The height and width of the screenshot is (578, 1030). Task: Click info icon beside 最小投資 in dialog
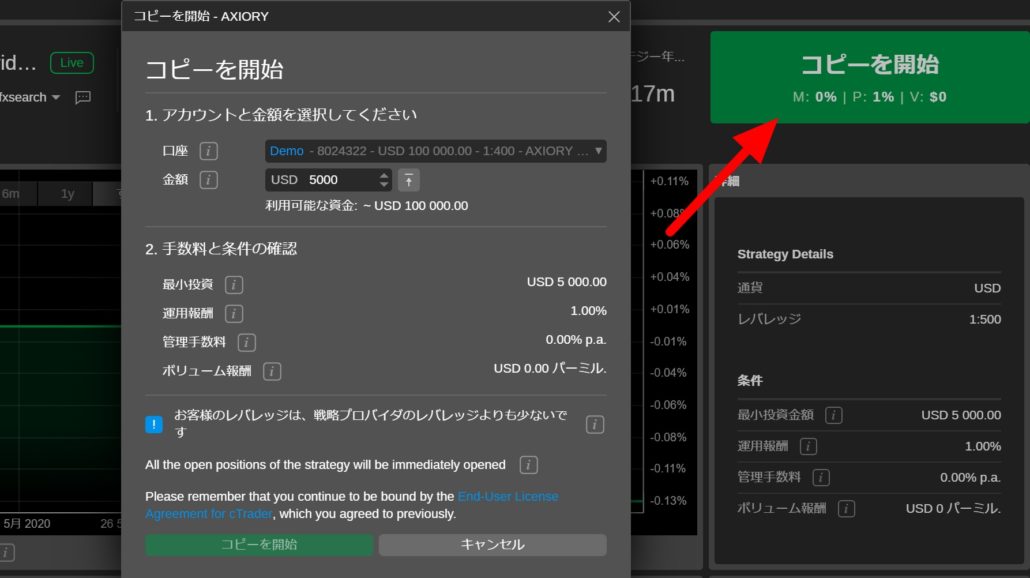[x=234, y=284]
